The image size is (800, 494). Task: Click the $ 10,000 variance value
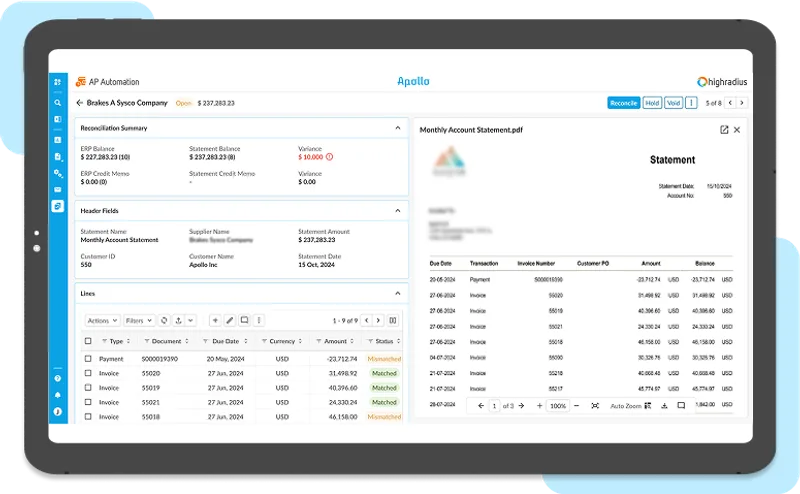click(311, 157)
